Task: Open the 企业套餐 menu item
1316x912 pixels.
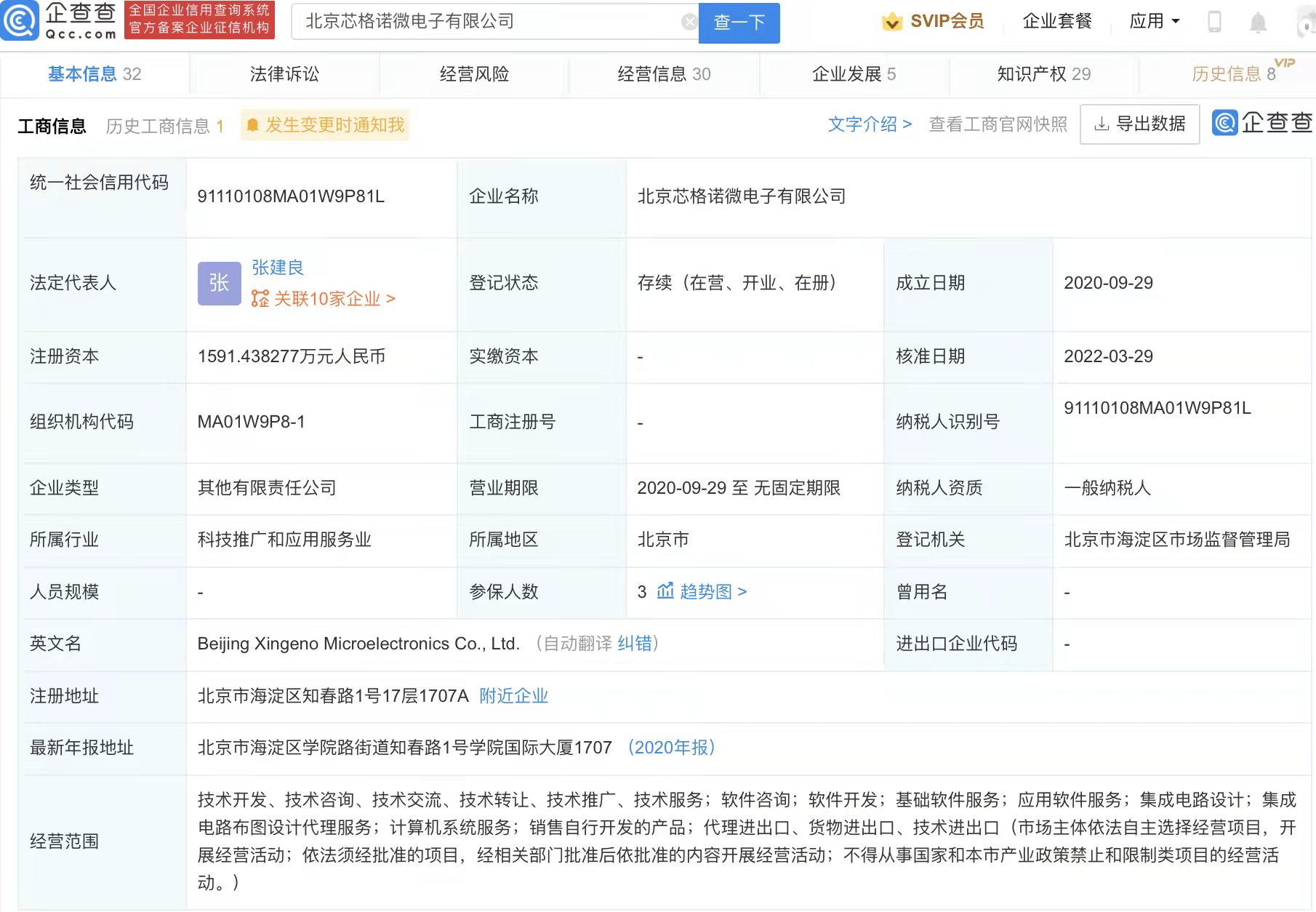Action: pyautogui.click(x=1057, y=21)
